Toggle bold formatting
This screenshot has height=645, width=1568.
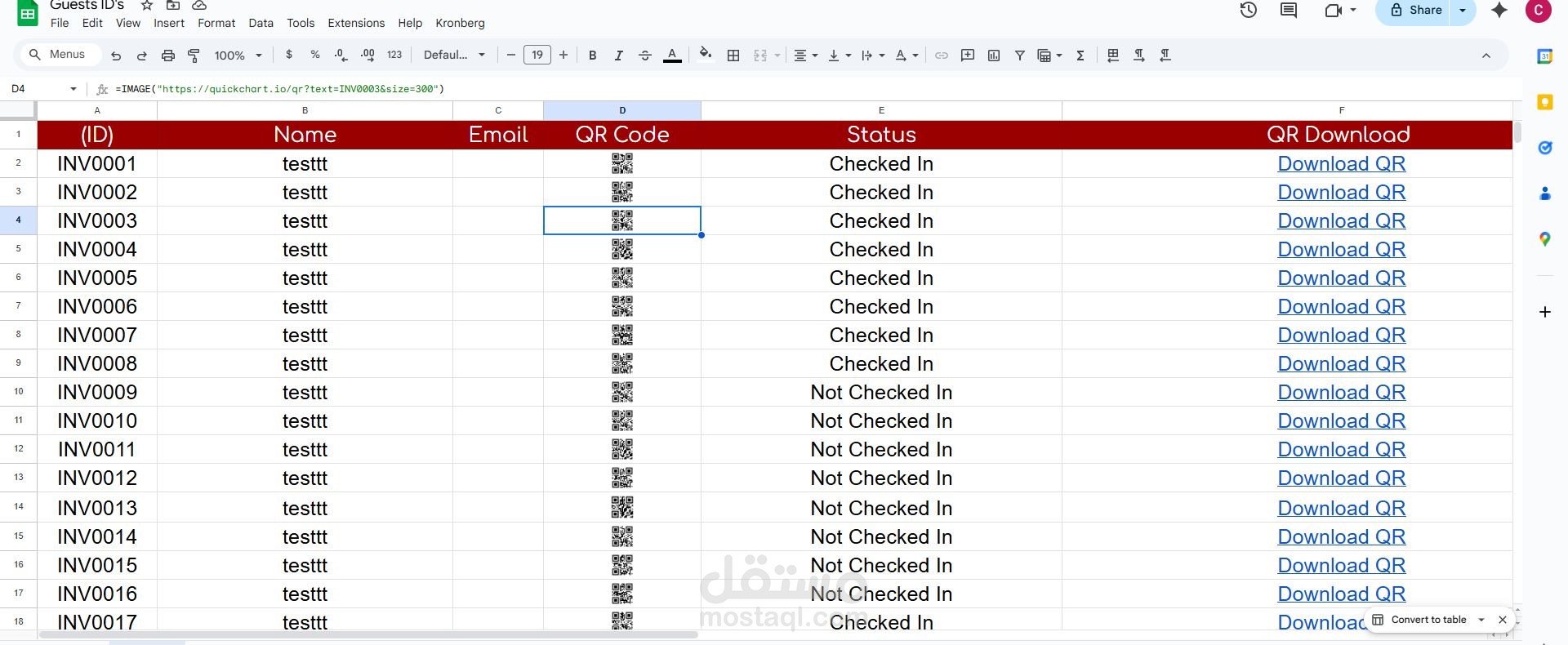pos(593,55)
